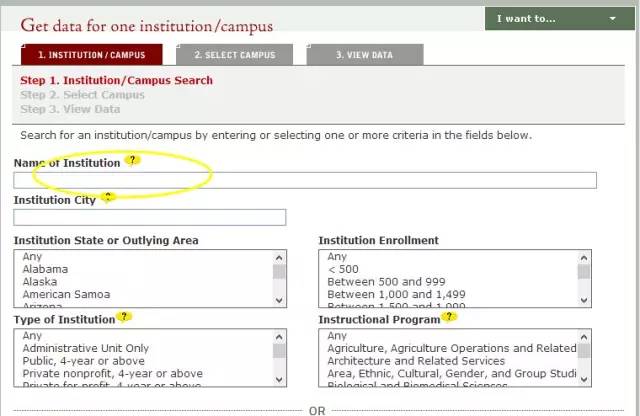Open the View Data tab
This screenshot has height=416, width=640.
[x=364, y=55]
